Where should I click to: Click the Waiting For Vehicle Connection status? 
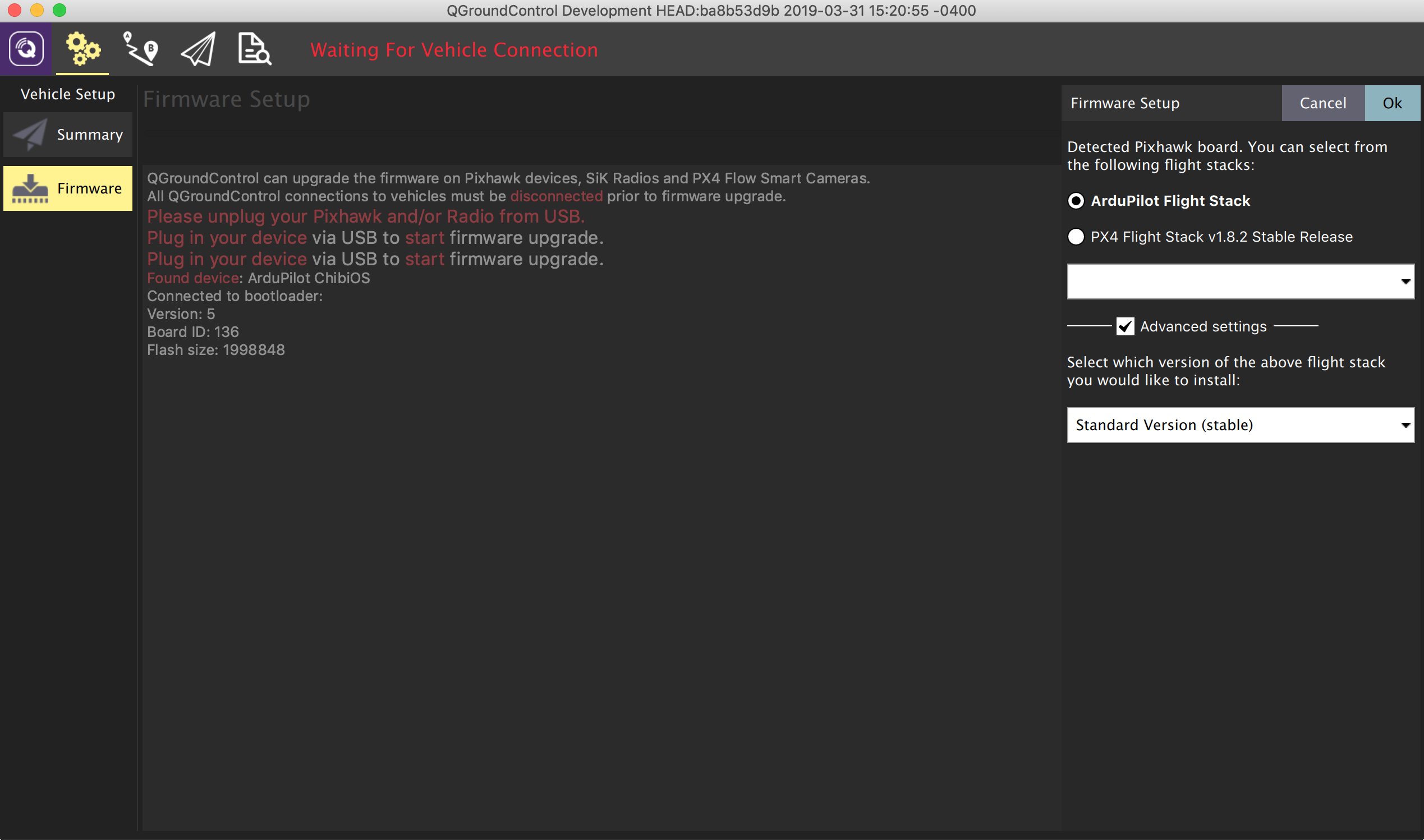coord(453,49)
